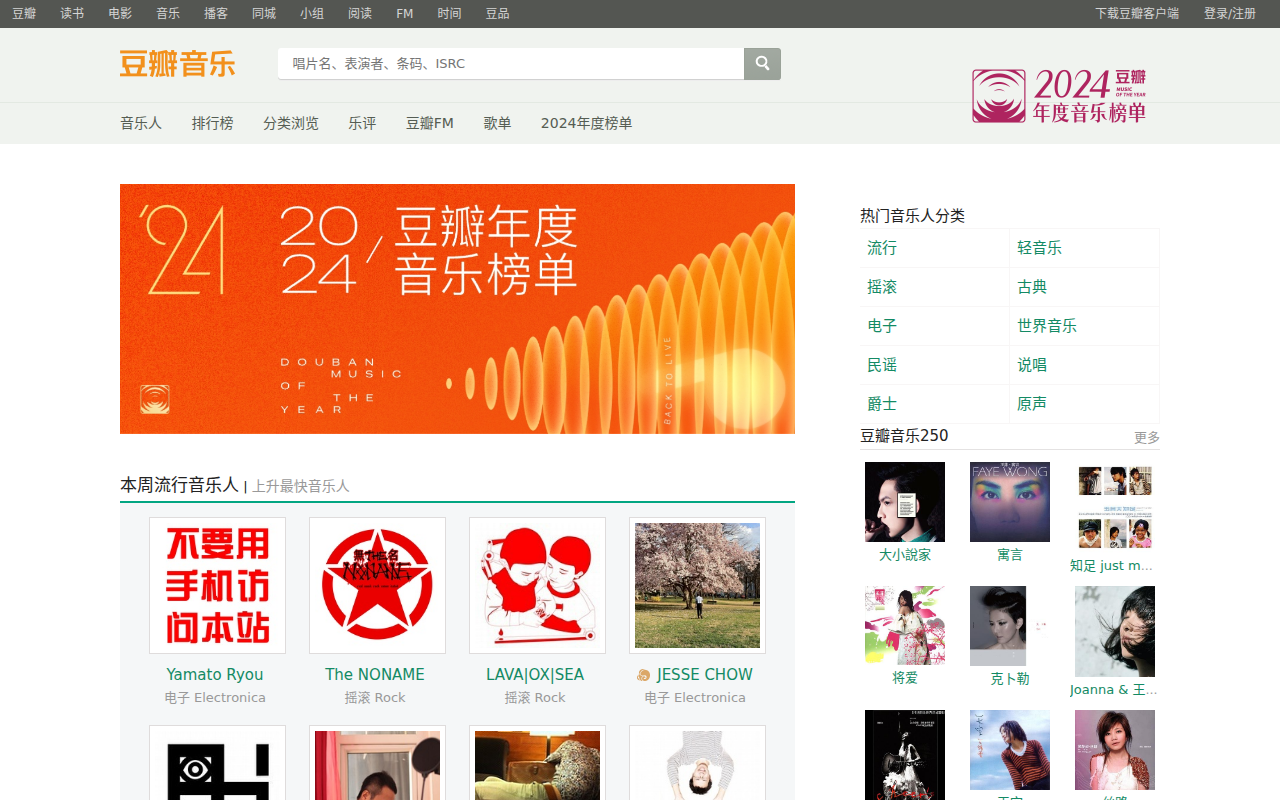1280x800 pixels.
Task: Show 更多 of 豆瓣音乐250
Action: pos(1146,437)
